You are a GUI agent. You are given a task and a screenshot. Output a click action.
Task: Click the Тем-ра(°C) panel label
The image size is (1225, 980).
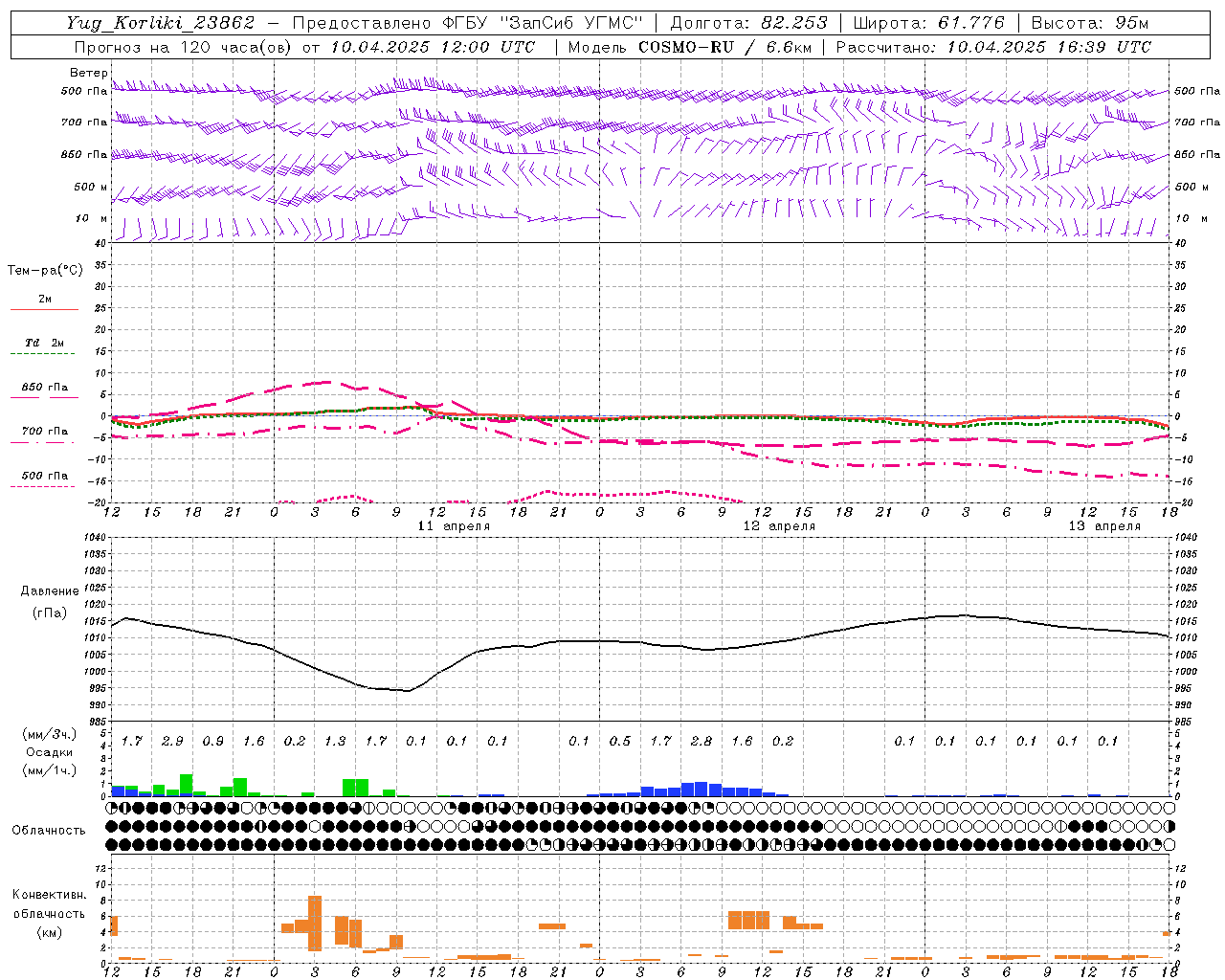pos(45,271)
